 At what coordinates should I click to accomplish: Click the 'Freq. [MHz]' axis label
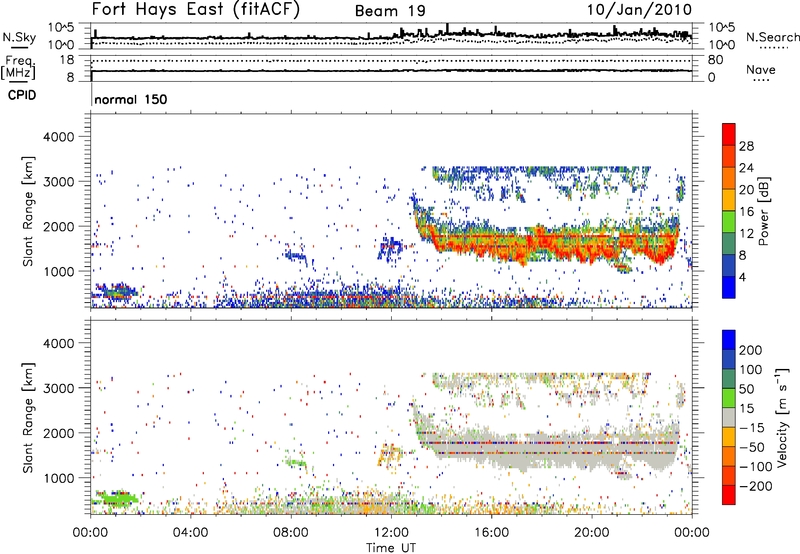[18, 67]
